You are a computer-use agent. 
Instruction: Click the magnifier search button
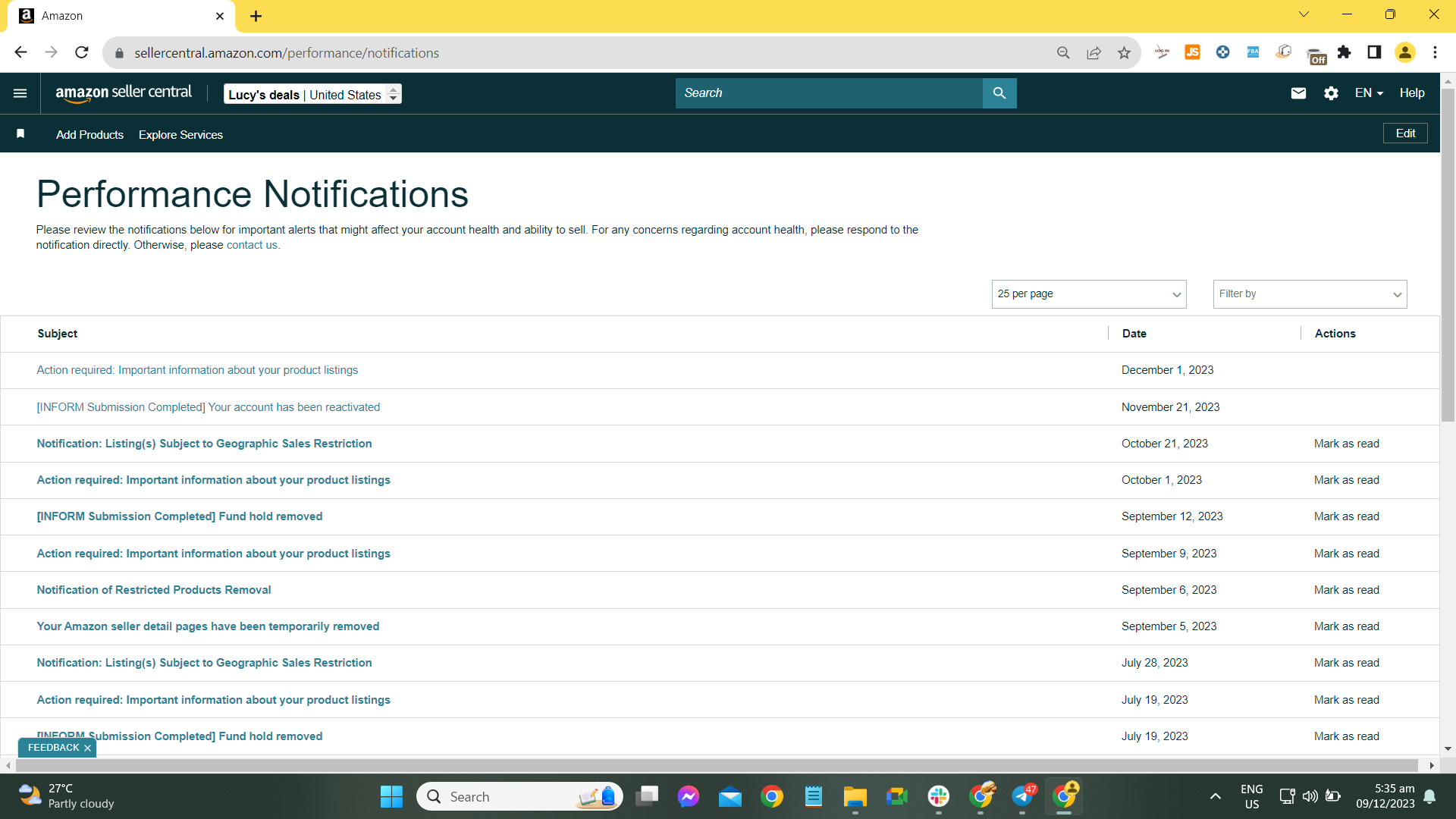[999, 93]
